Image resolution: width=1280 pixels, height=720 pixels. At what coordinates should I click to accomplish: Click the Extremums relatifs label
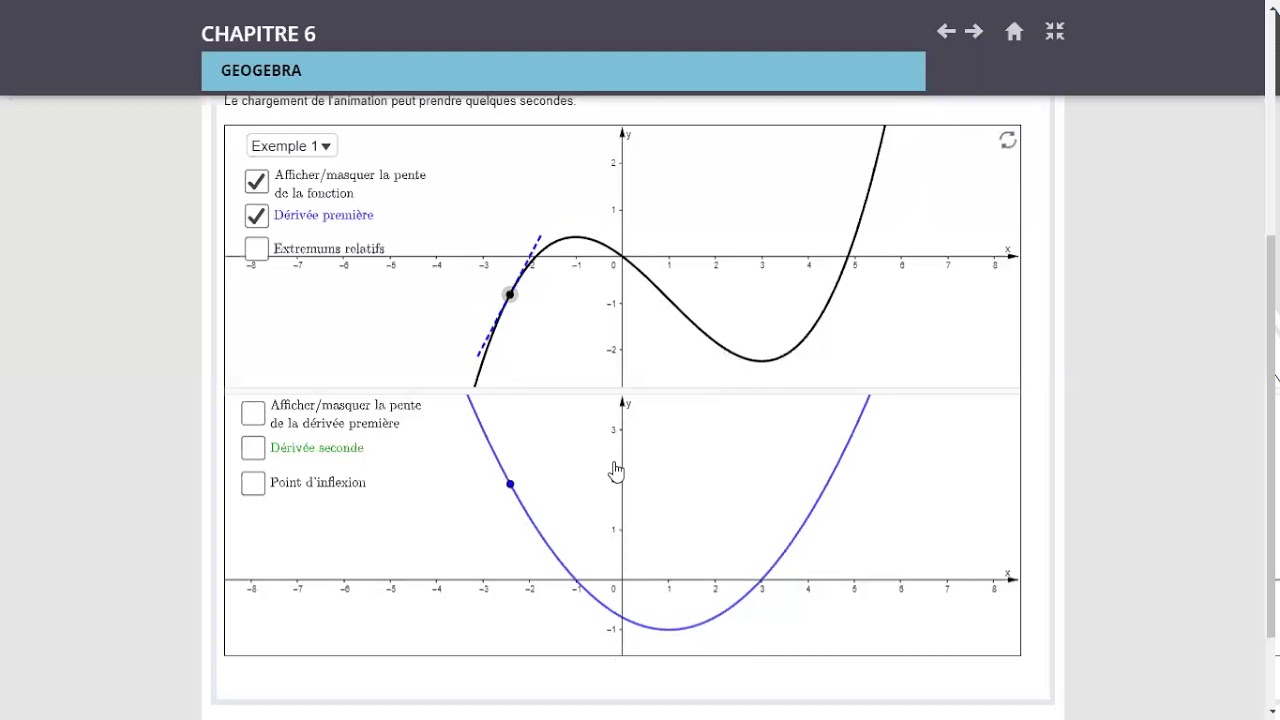point(329,249)
